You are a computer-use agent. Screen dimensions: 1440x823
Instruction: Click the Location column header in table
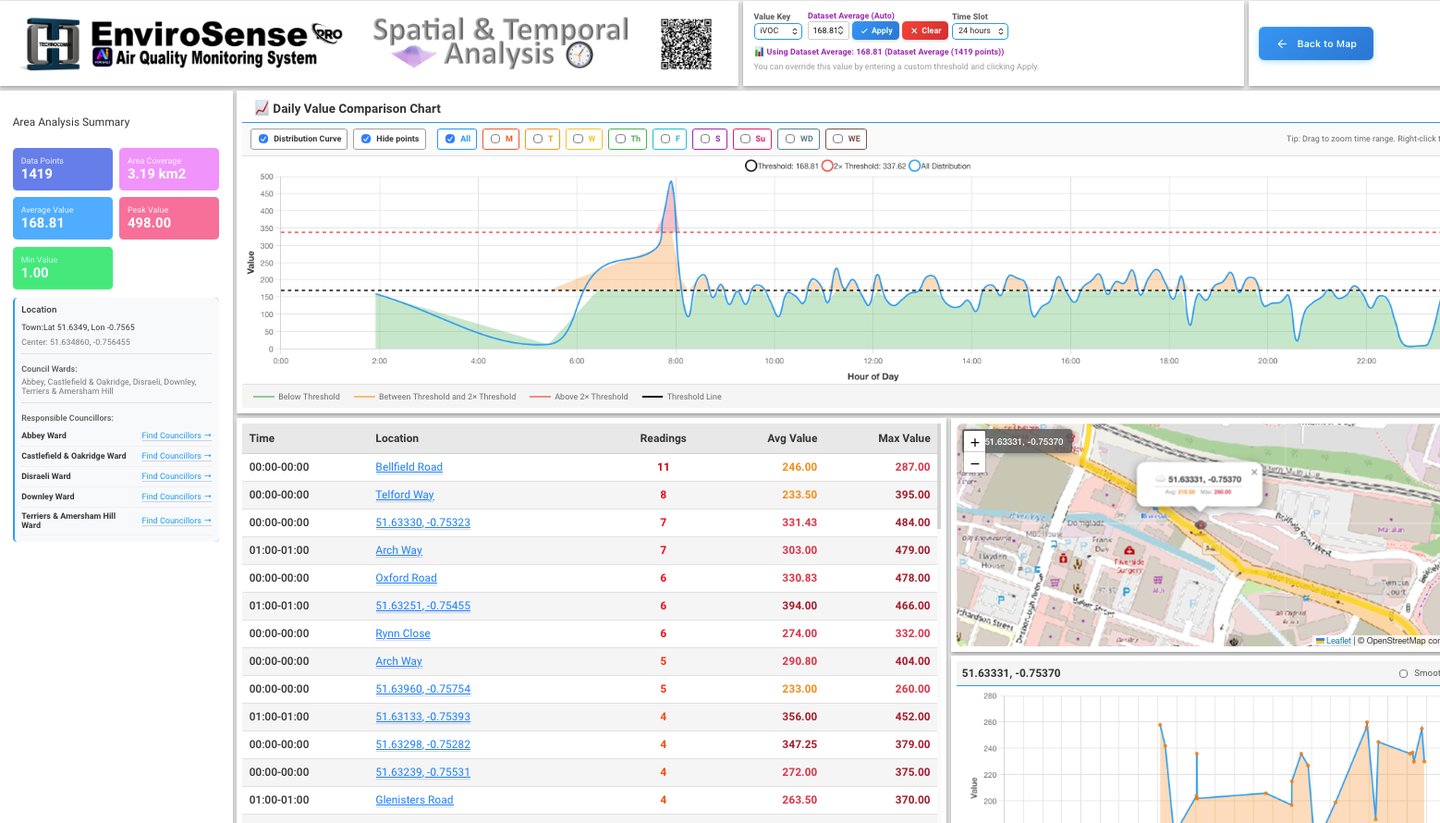[397, 438]
